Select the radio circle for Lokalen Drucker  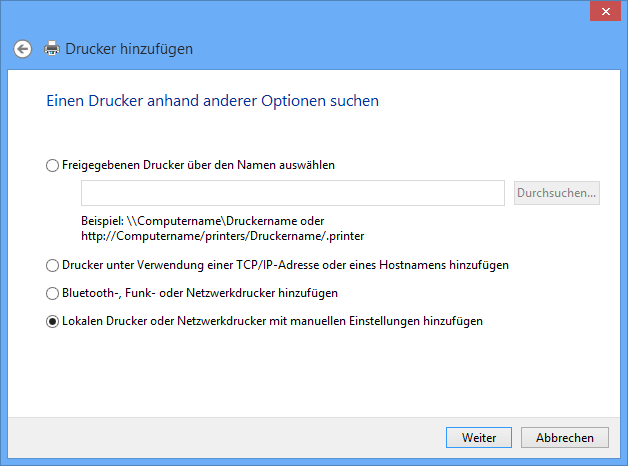(52, 321)
